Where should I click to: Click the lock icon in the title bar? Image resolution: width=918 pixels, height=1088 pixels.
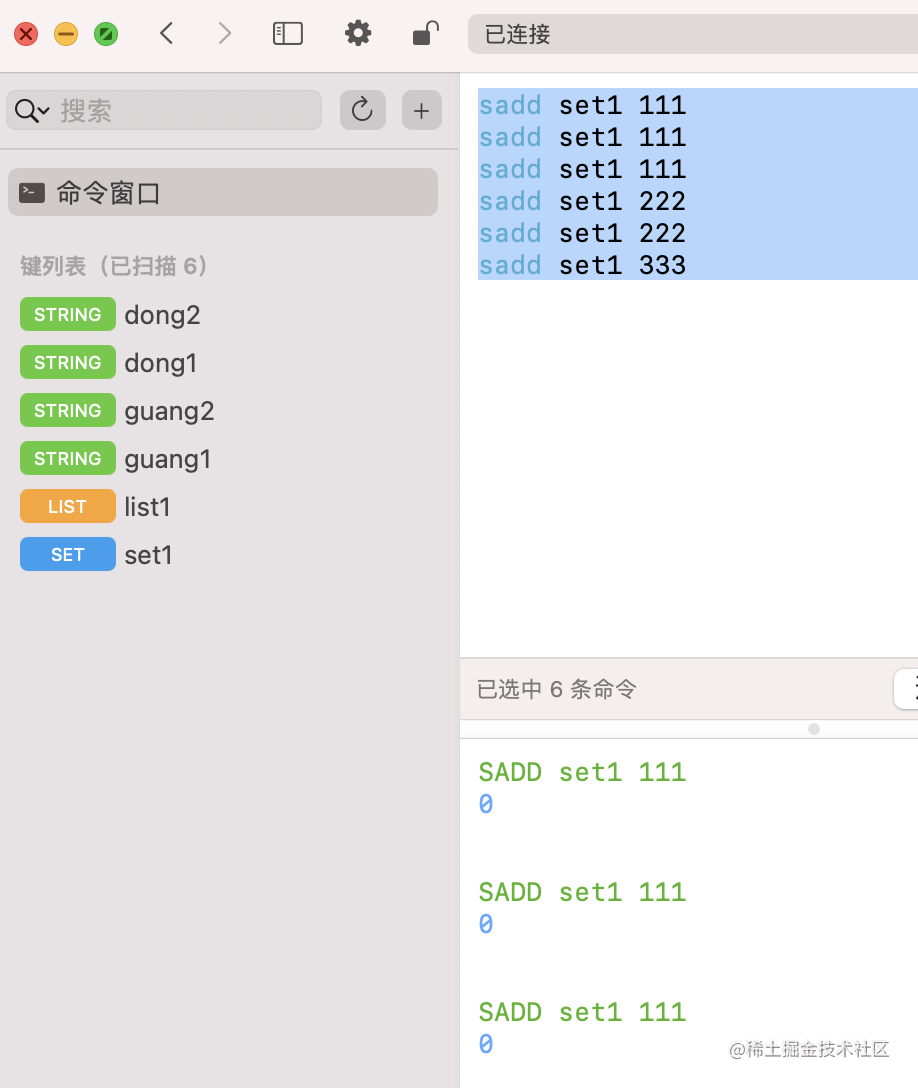click(x=423, y=33)
